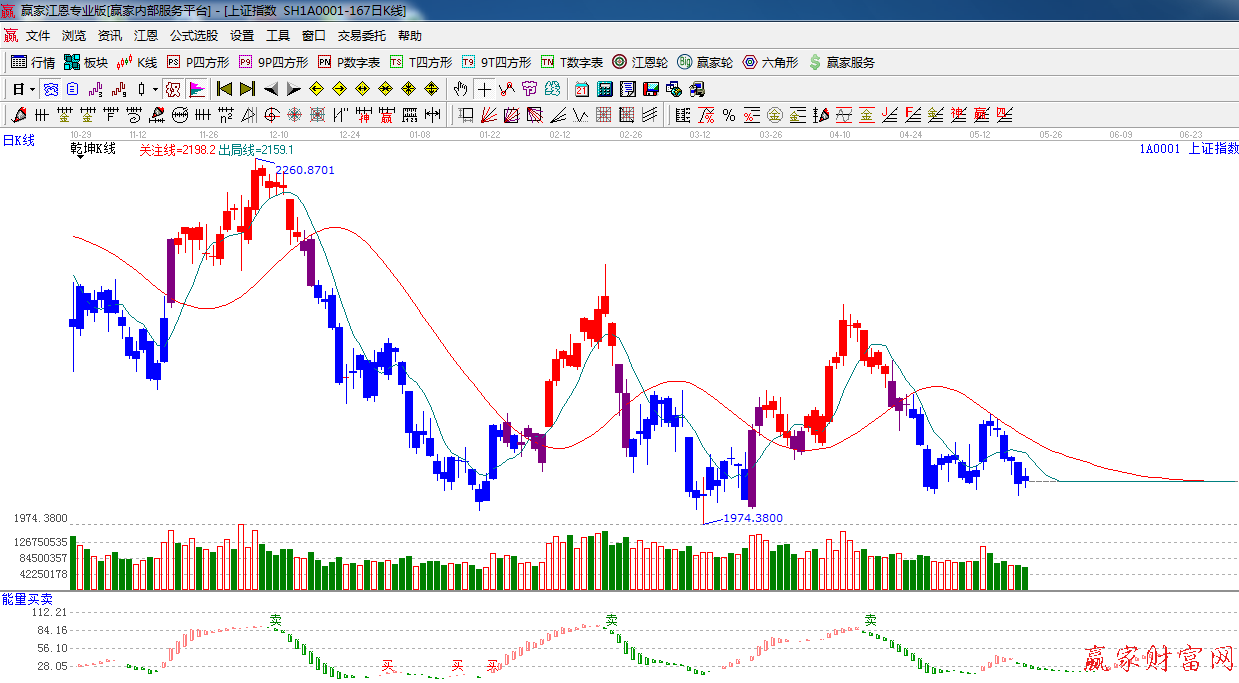Select the red Gann fan lines tool
1239x683 pixels.
pyautogui.click(x=489, y=115)
